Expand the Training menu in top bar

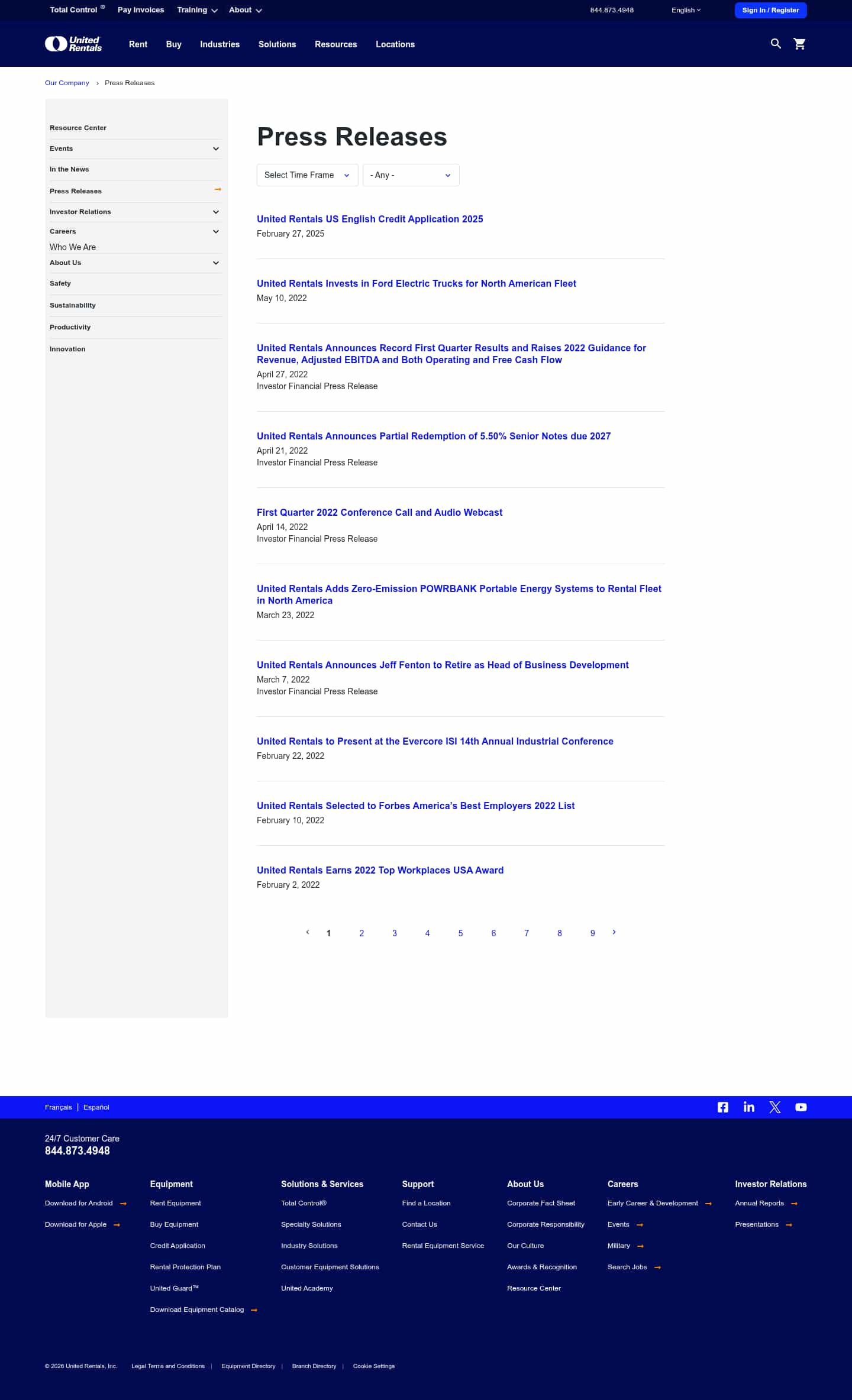(x=197, y=10)
